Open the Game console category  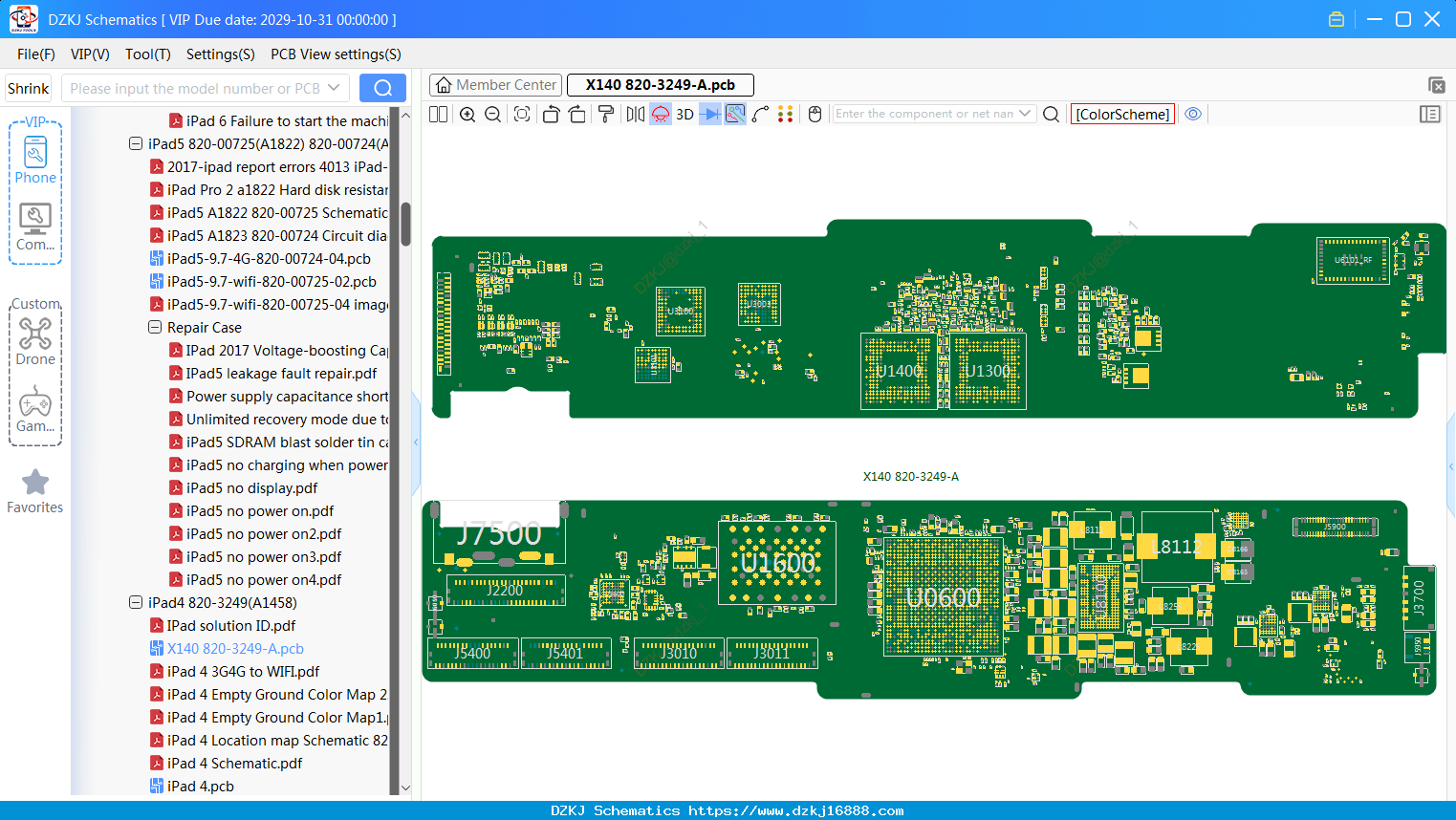click(x=35, y=409)
